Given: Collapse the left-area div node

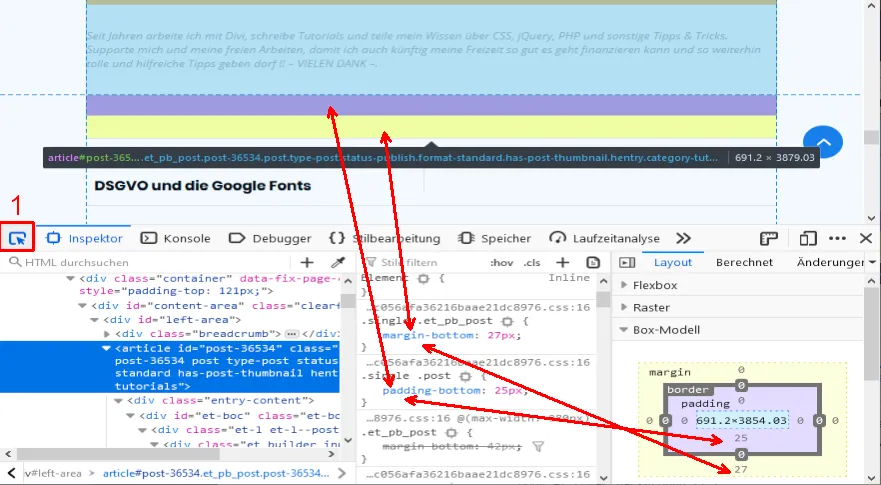Looking at the screenshot, I should (94, 320).
